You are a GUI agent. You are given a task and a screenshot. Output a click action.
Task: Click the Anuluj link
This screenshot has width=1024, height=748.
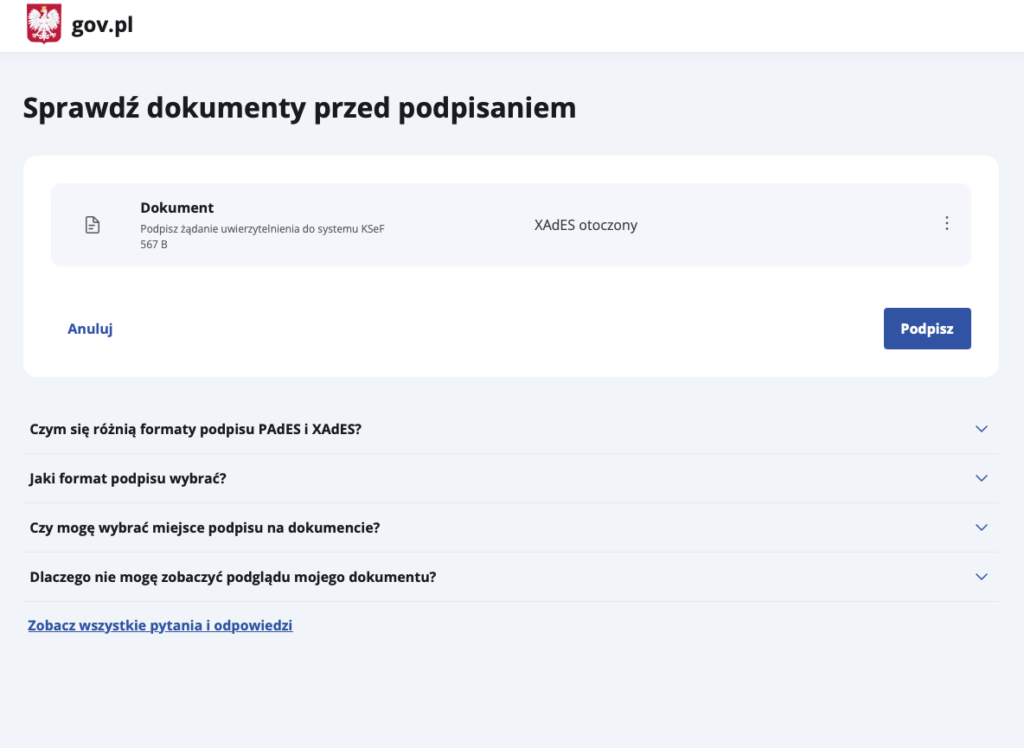click(x=89, y=328)
